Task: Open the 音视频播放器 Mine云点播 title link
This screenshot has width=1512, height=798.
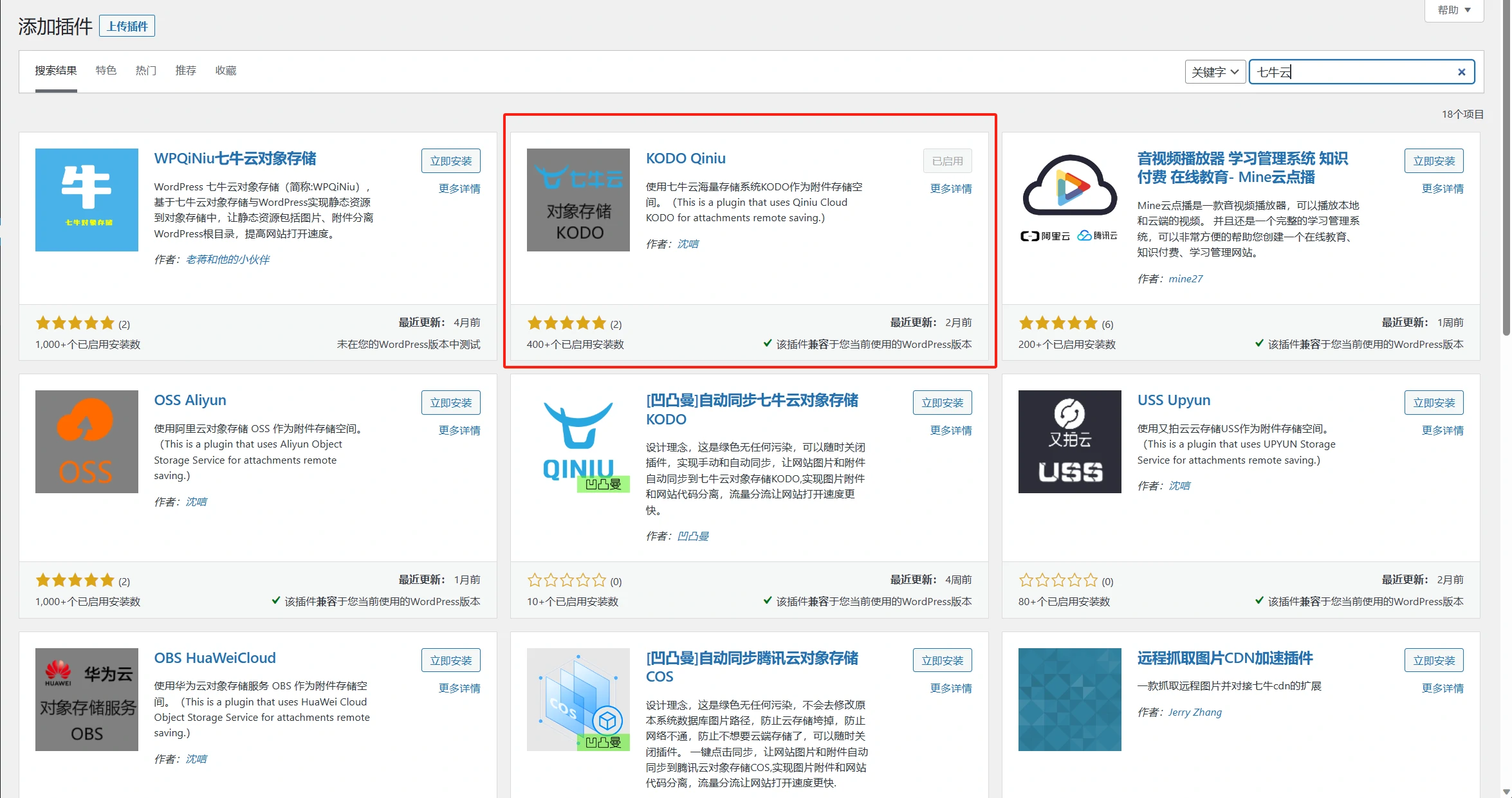Action: [x=1242, y=168]
